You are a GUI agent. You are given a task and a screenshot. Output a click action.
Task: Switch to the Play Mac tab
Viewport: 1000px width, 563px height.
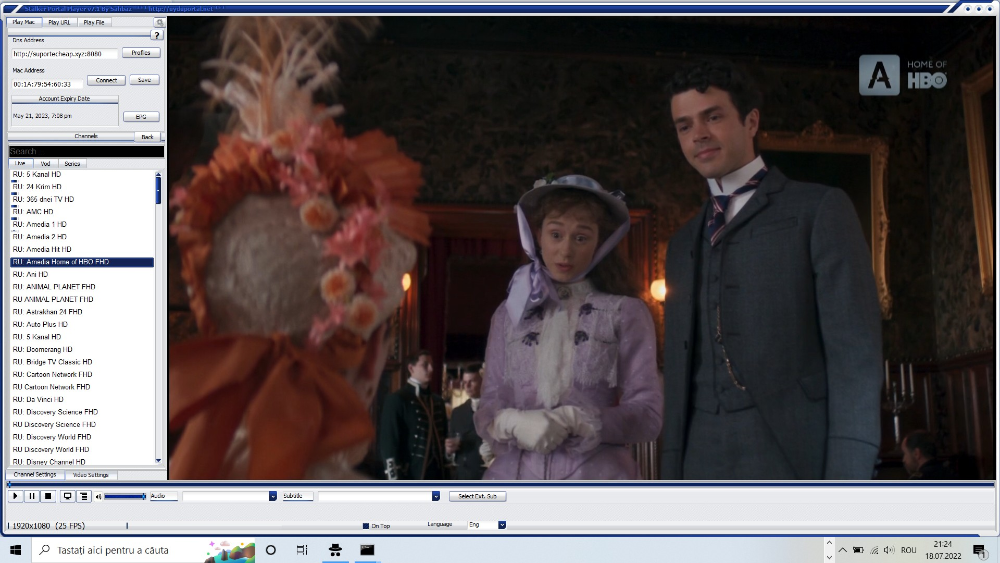24,22
